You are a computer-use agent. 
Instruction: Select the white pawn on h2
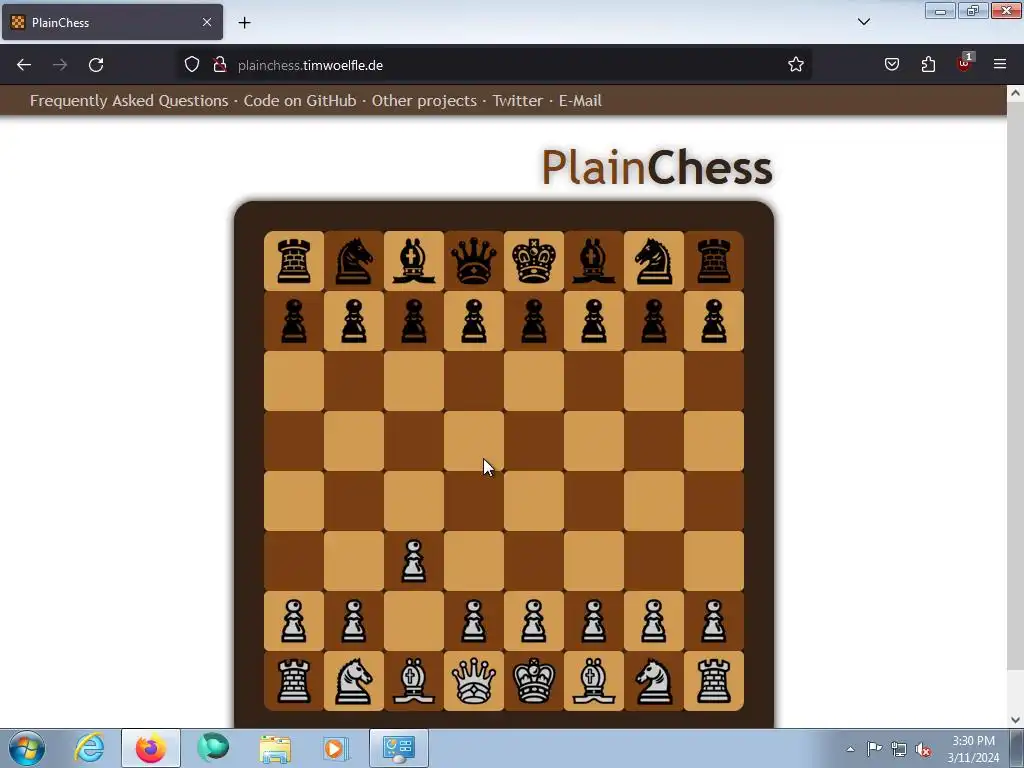[714, 621]
